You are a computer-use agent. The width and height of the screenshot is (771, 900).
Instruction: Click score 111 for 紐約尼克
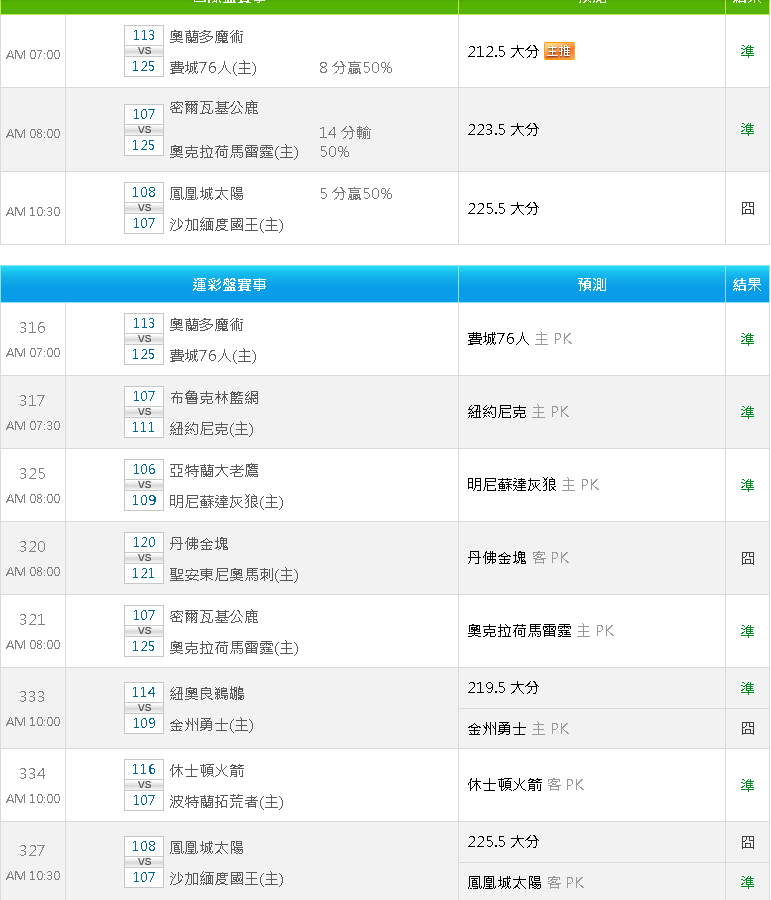click(x=144, y=428)
